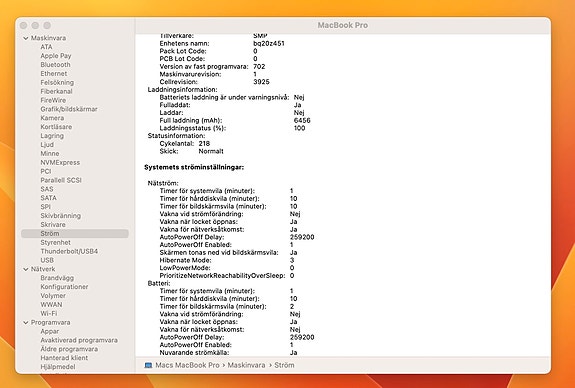Select Bluetooth in the sidebar
The height and width of the screenshot is (388, 575).
pos(55,65)
